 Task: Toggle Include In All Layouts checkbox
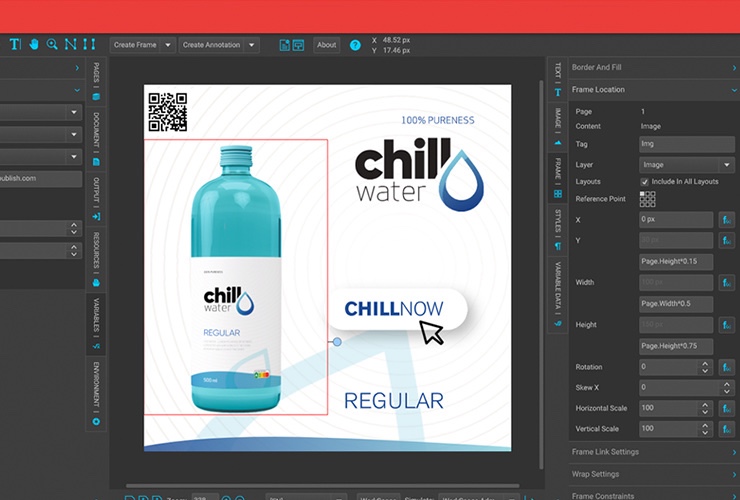click(x=645, y=182)
